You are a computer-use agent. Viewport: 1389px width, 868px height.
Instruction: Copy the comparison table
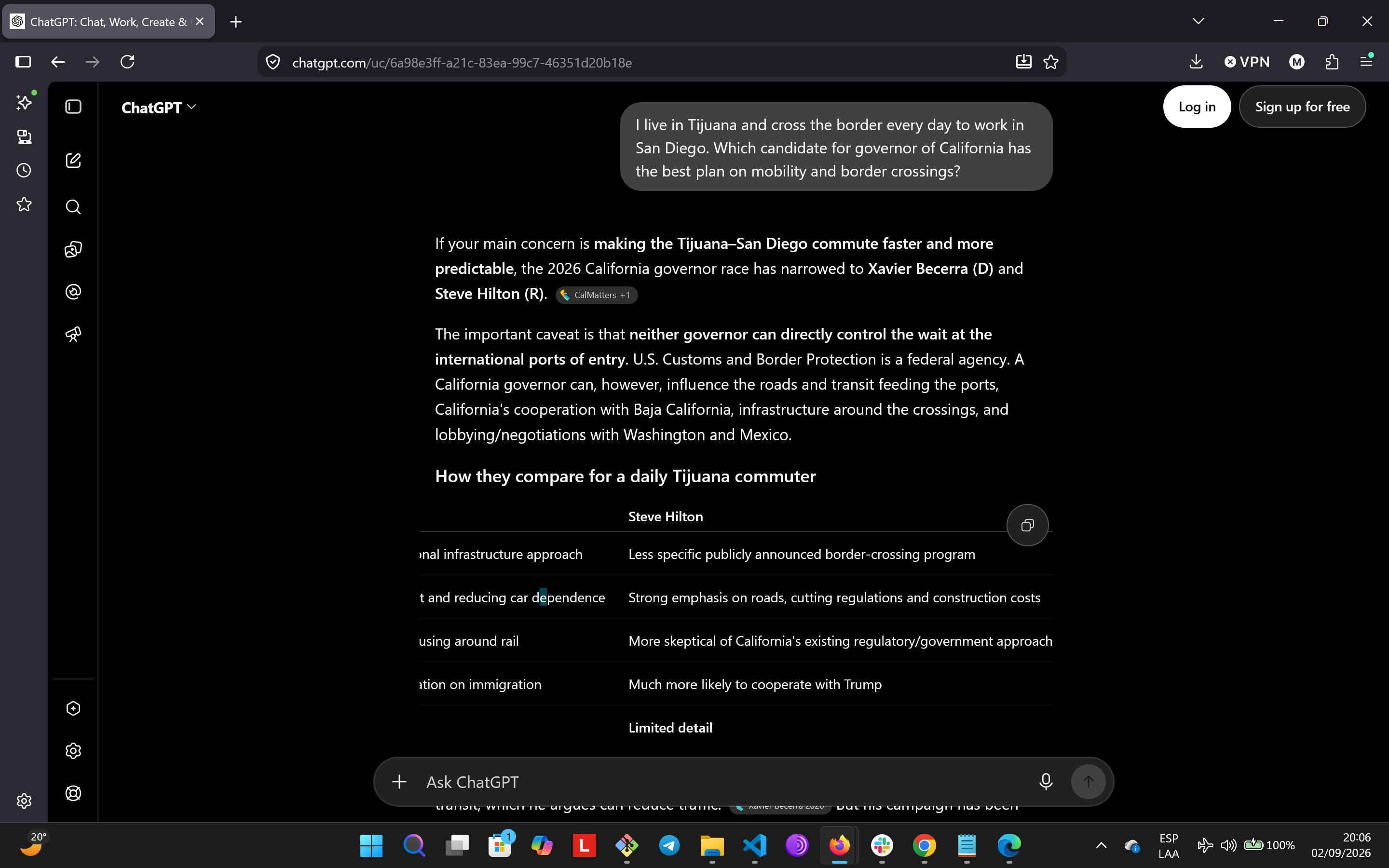[x=1027, y=525]
